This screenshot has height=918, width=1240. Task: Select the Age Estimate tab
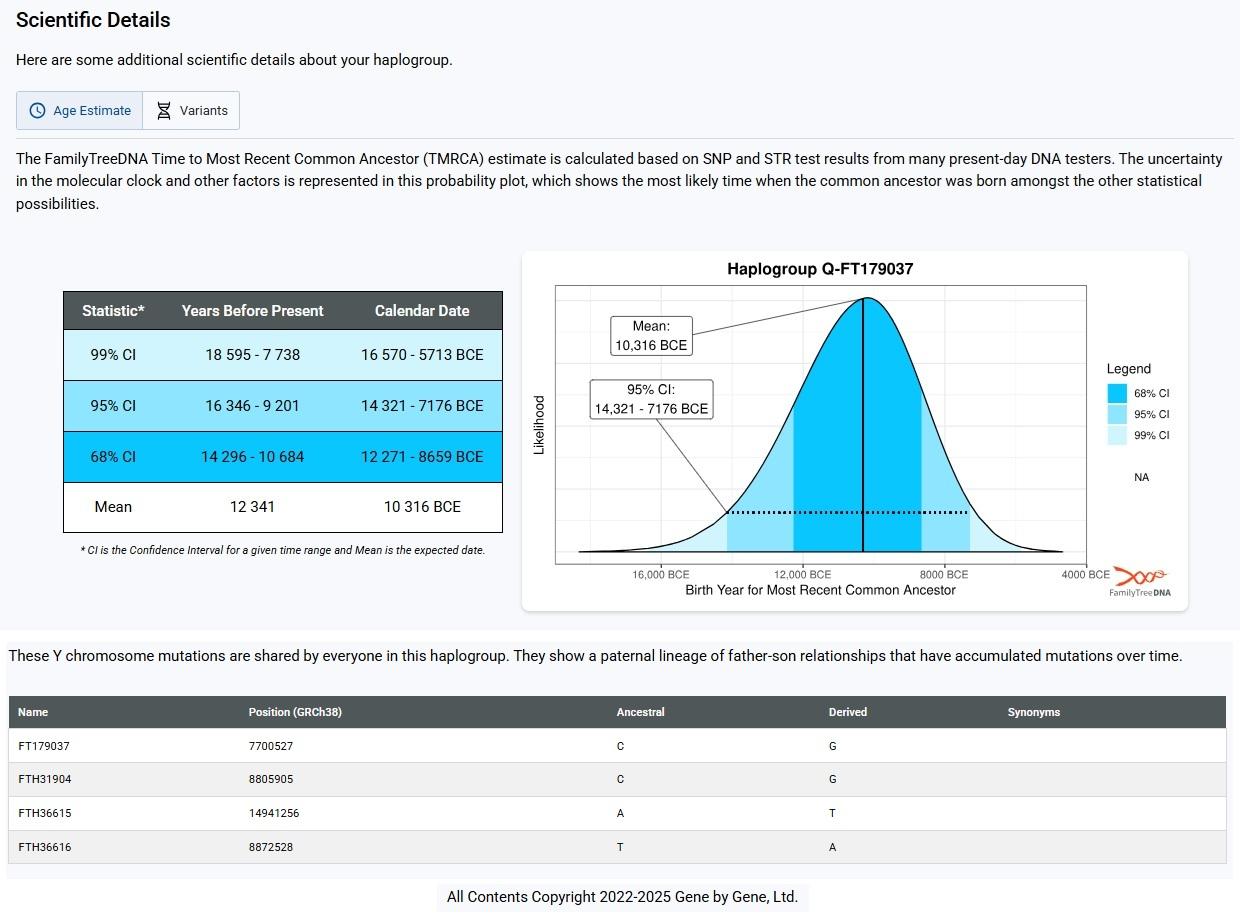[x=80, y=111]
